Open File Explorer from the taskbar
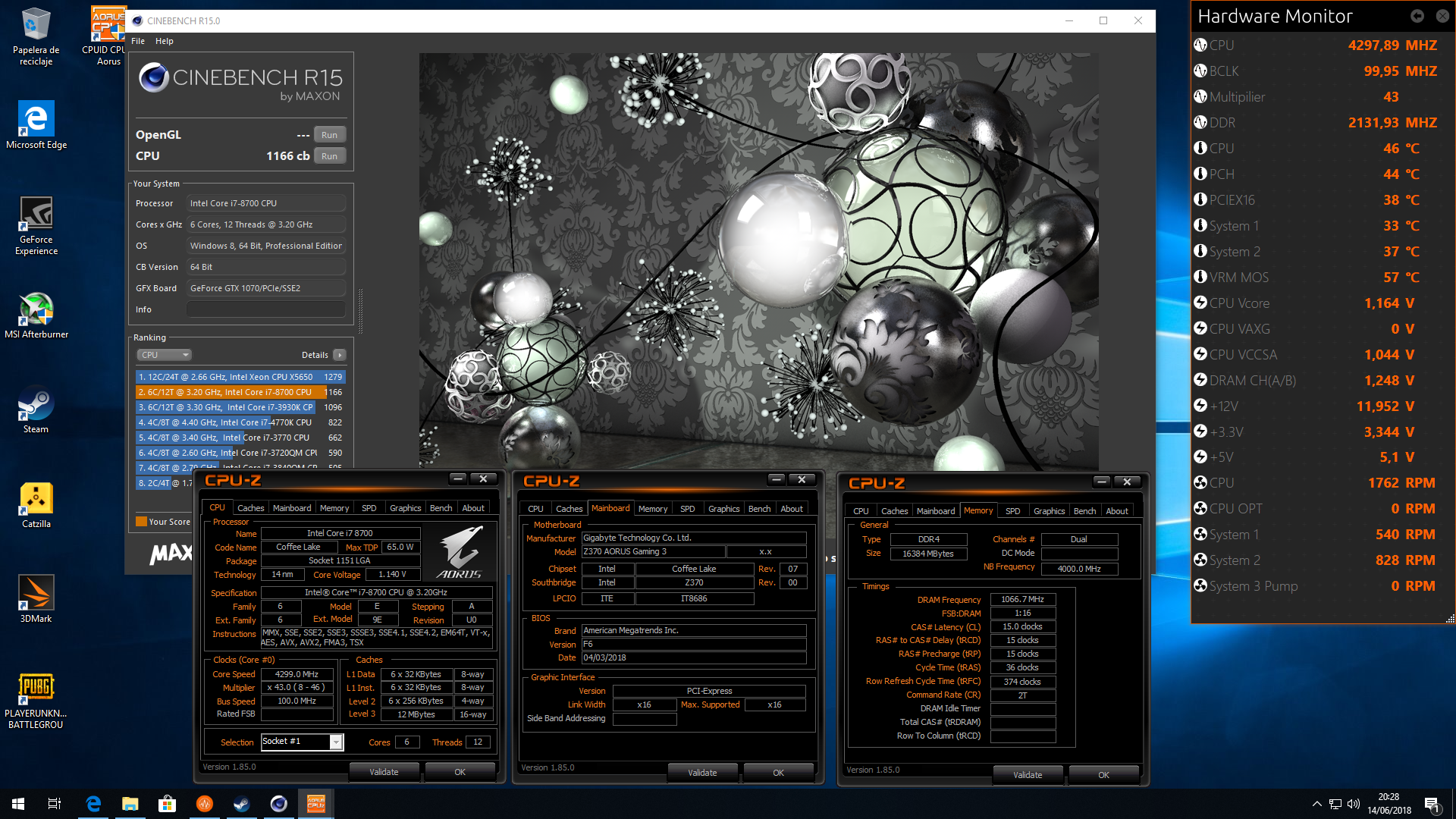The width and height of the screenshot is (1456, 819). point(130,804)
